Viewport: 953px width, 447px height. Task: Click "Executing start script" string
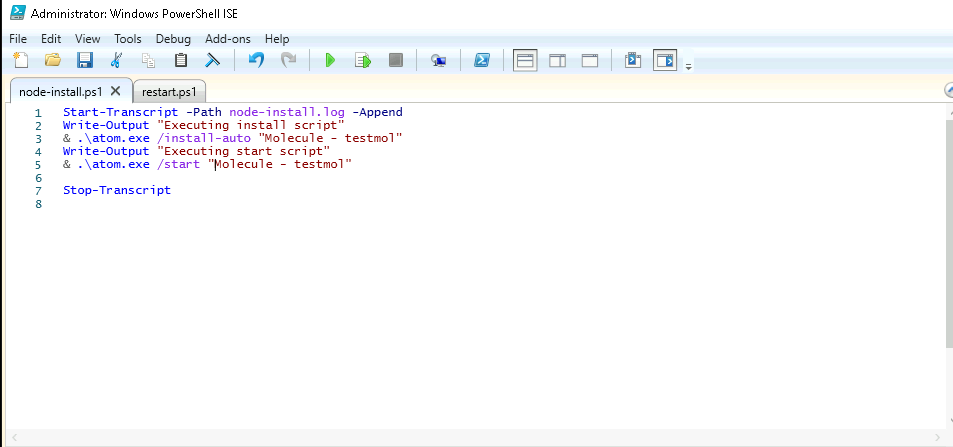[x=243, y=151]
